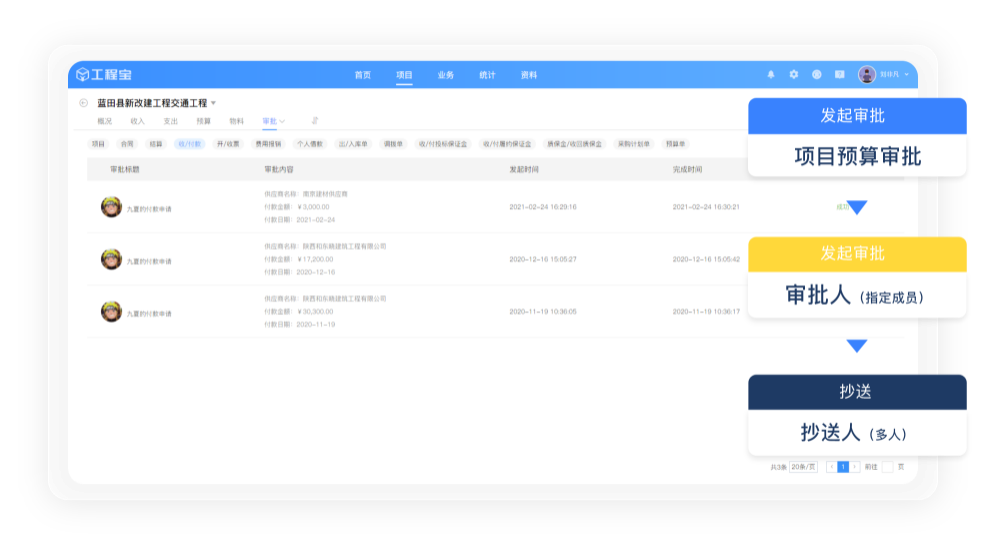Open the 统计 menu in top navigation
This screenshot has width=986, height=551.
487,75
